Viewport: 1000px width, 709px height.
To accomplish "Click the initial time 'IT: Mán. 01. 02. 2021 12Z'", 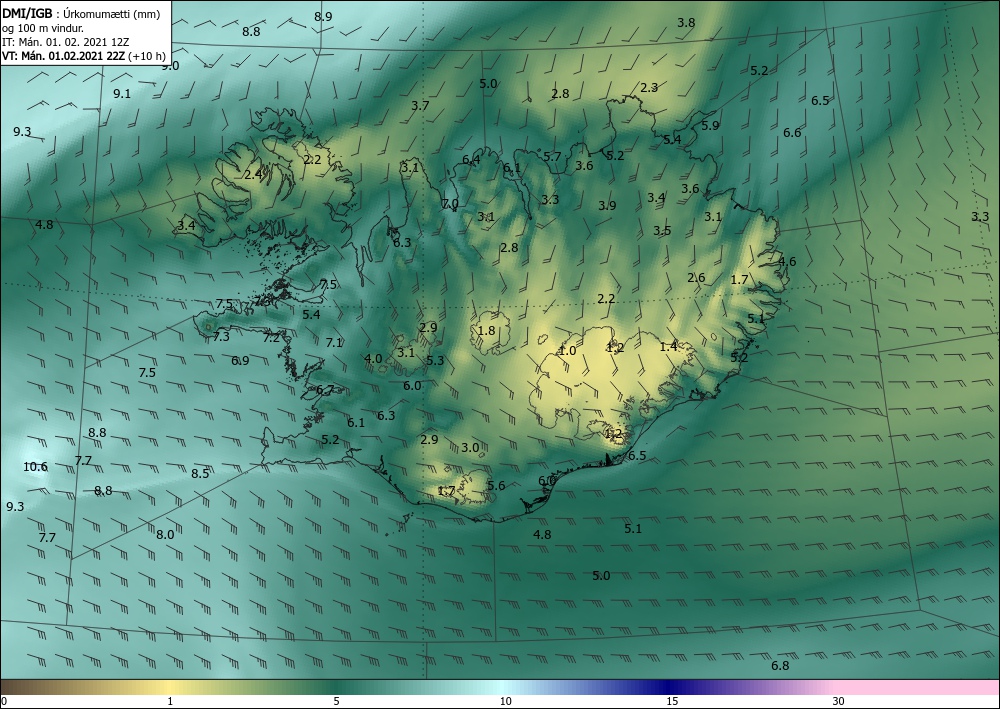I will [x=66, y=42].
